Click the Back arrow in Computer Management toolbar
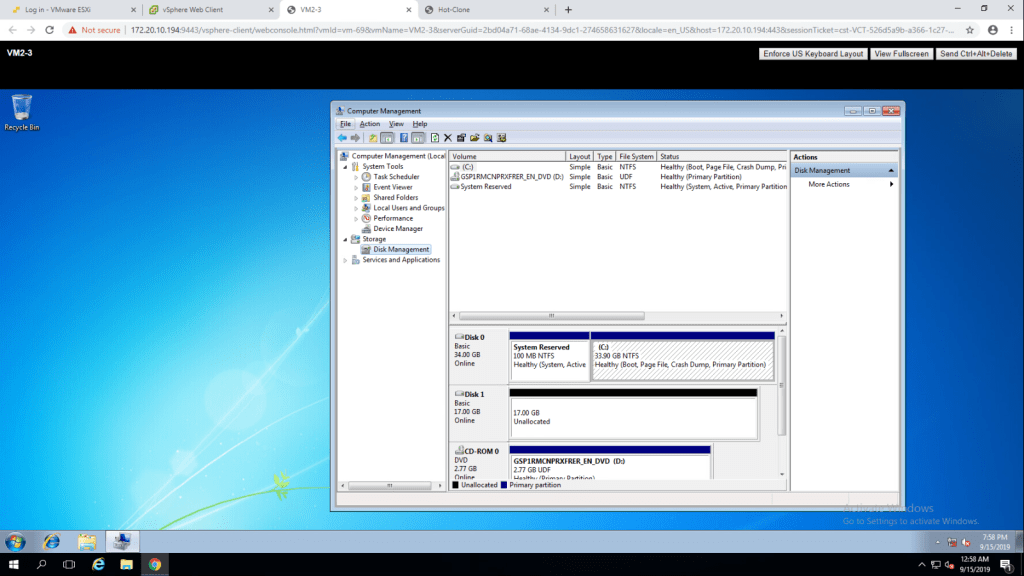Image resolution: width=1024 pixels, height=576 pixels. click(342, 138)
